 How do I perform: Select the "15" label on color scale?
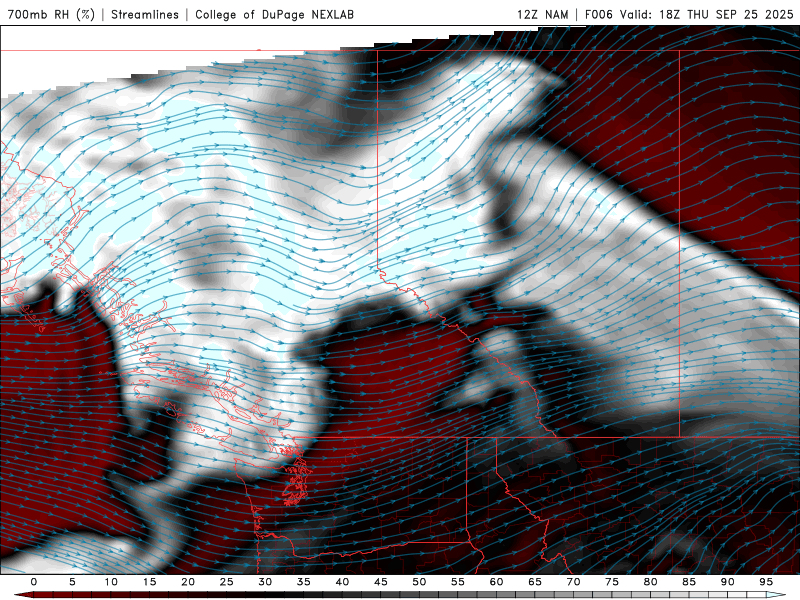tap(149, 582)
